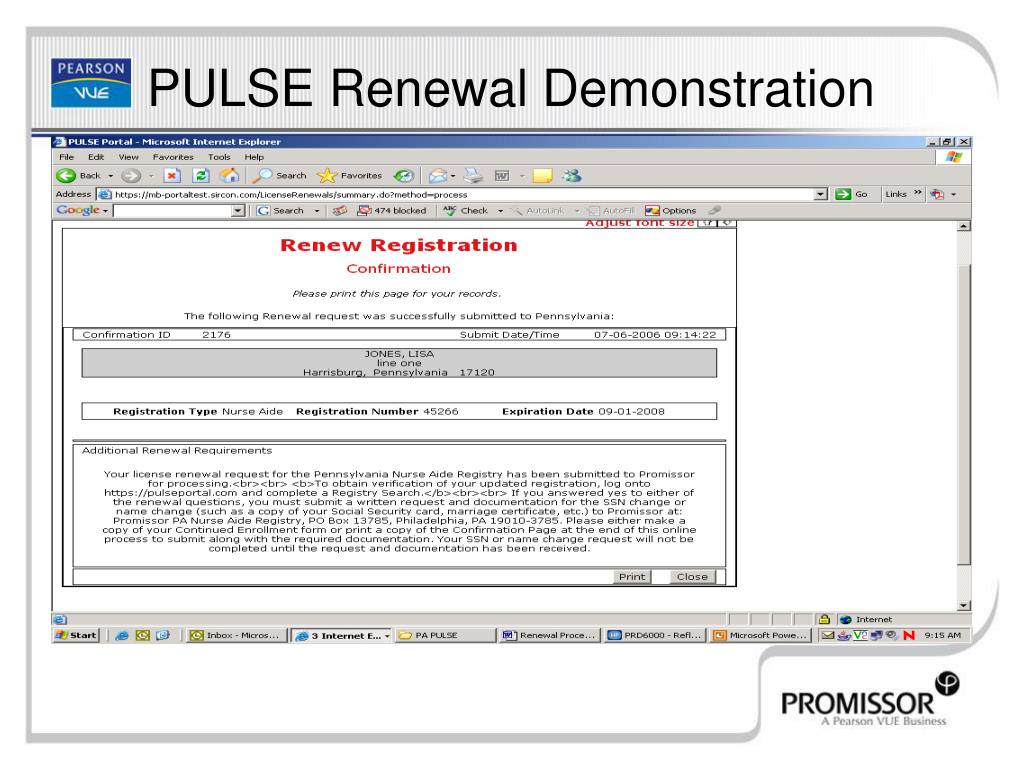
Task: Open the Google Search button dropdown arrow
Action: click(317, 211)
